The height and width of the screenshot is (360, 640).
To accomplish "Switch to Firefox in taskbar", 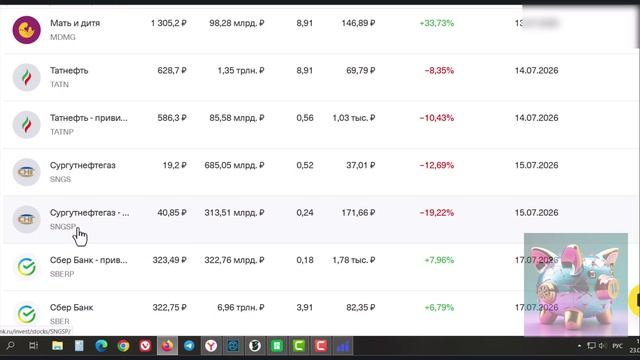I will (x=167, y=346).
